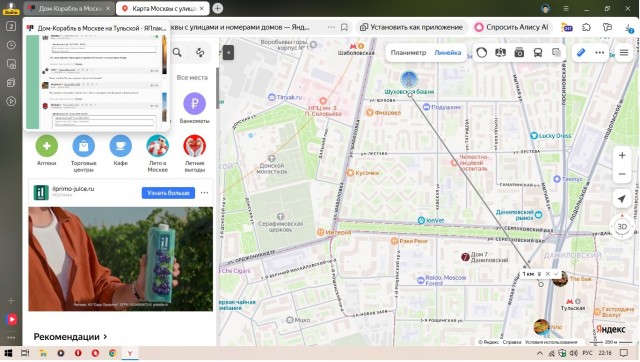Show hidden system tray icons chevron
The width and height of the screenshot is (640, 362).
[540, 353]
